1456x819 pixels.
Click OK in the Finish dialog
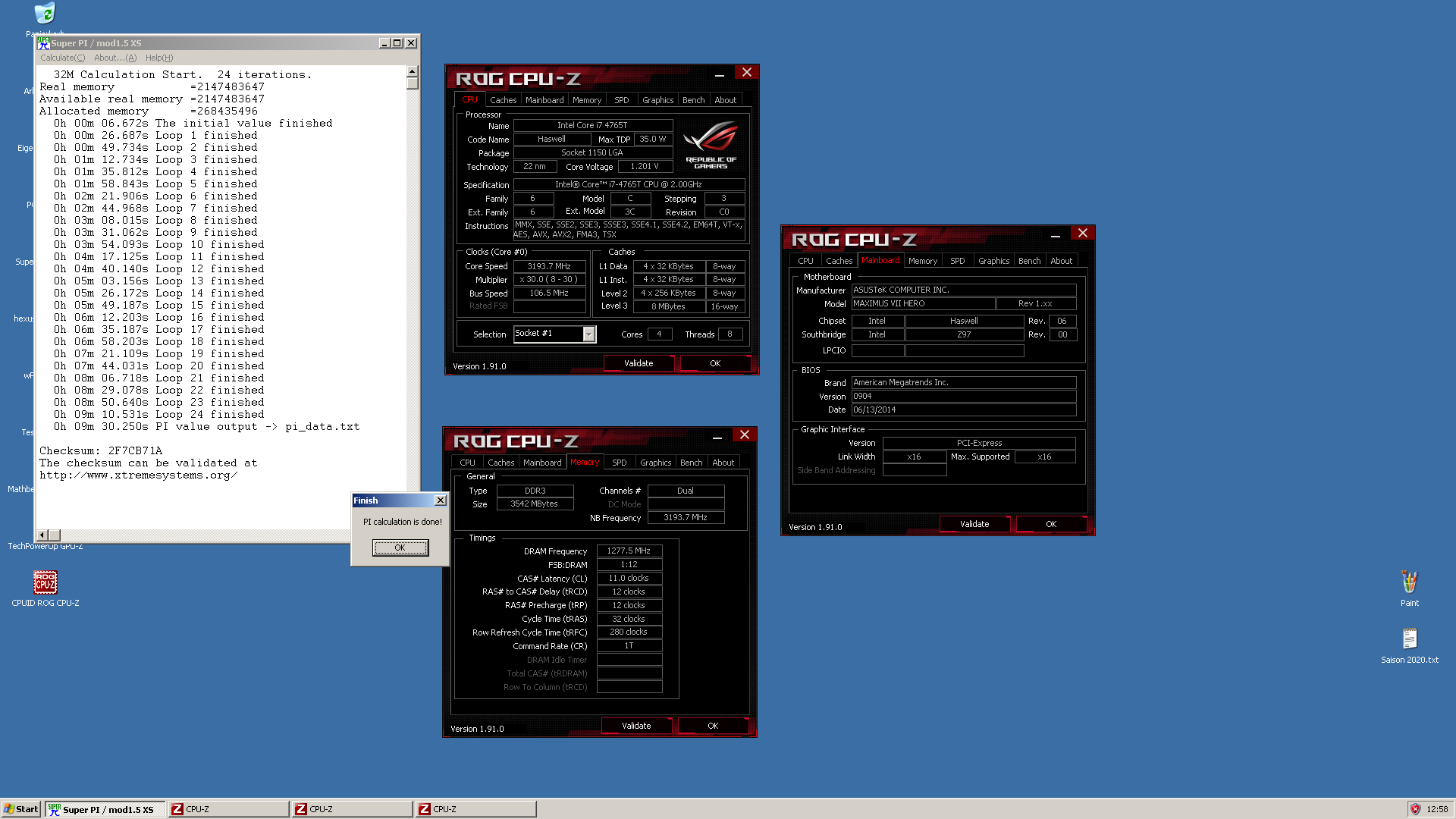[x=400, y=548]
